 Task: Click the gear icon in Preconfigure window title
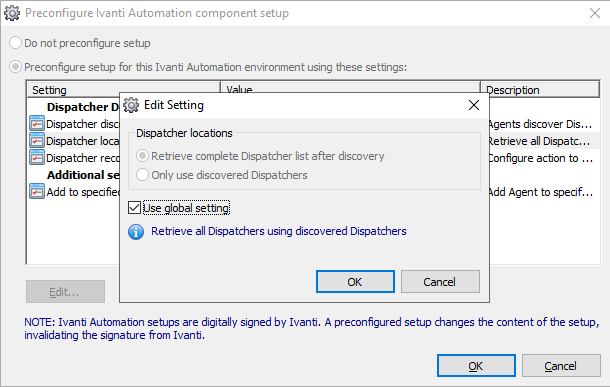(x=12, y=13)
